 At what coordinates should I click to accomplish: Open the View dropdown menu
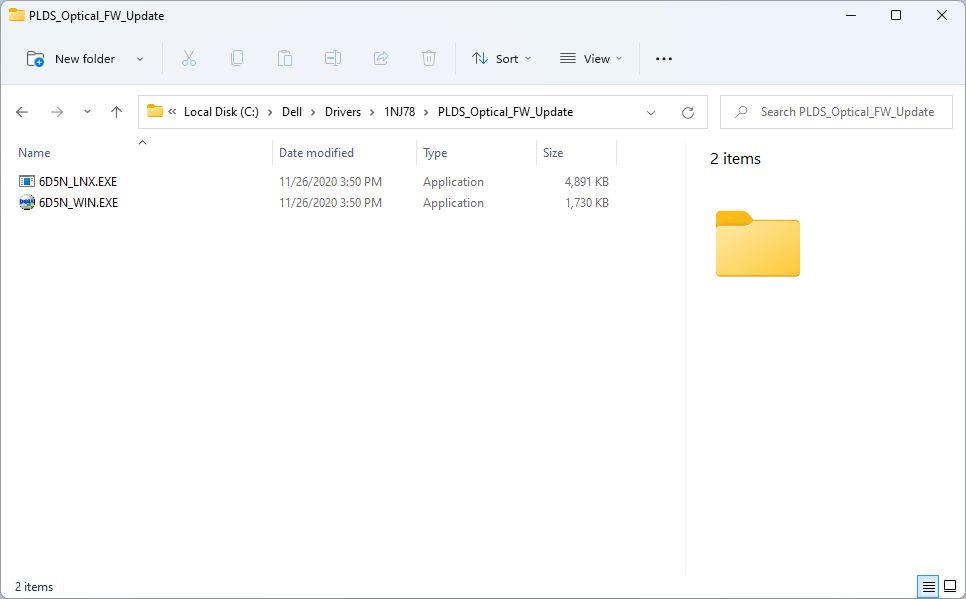[591, 59]
